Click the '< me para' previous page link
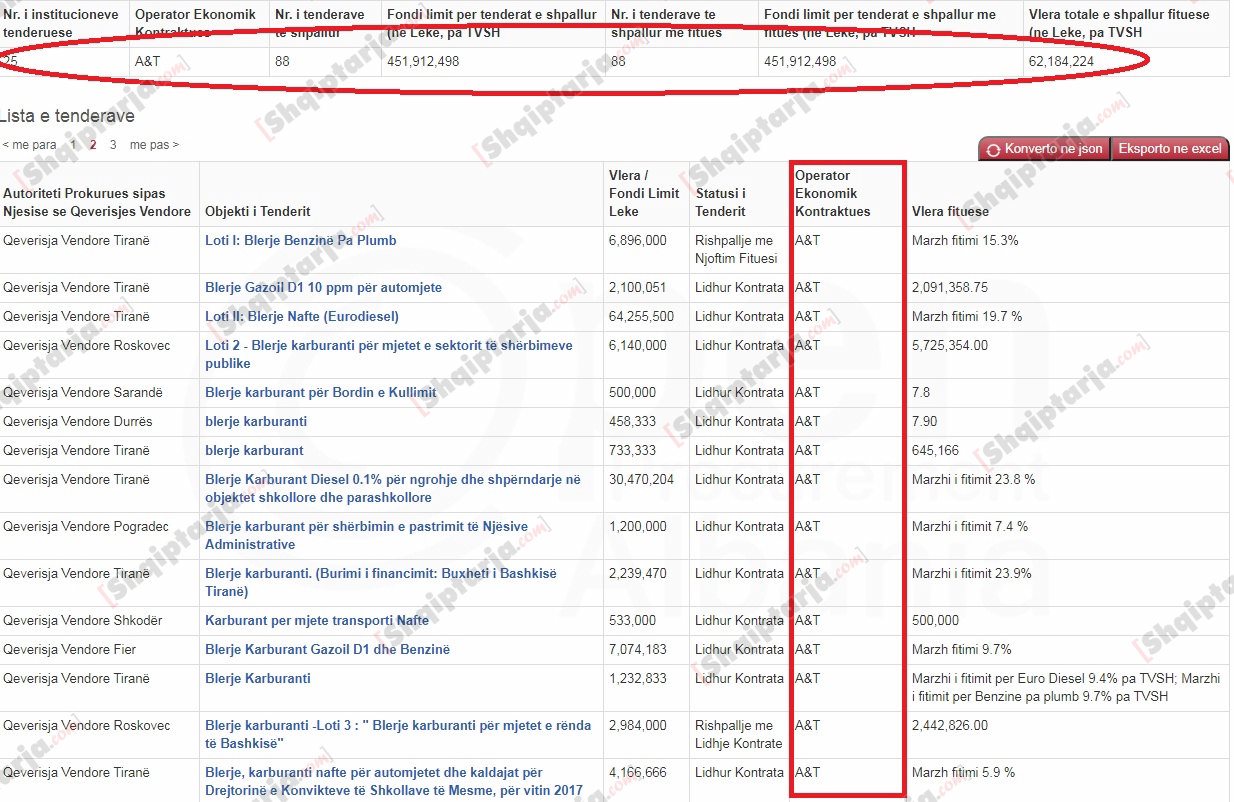1234x802 pixels. (30, 145)
